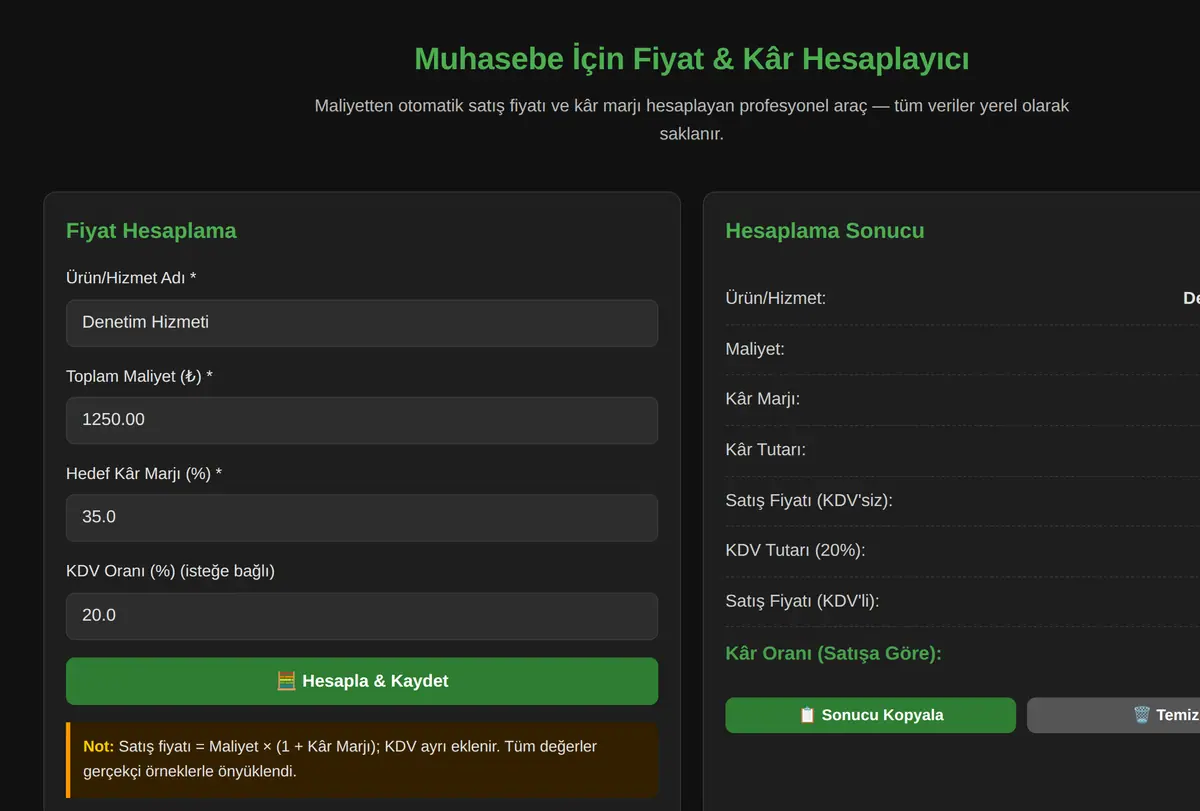Focus the Toplam Maliyet input with 1250.00

click(362, 420)
